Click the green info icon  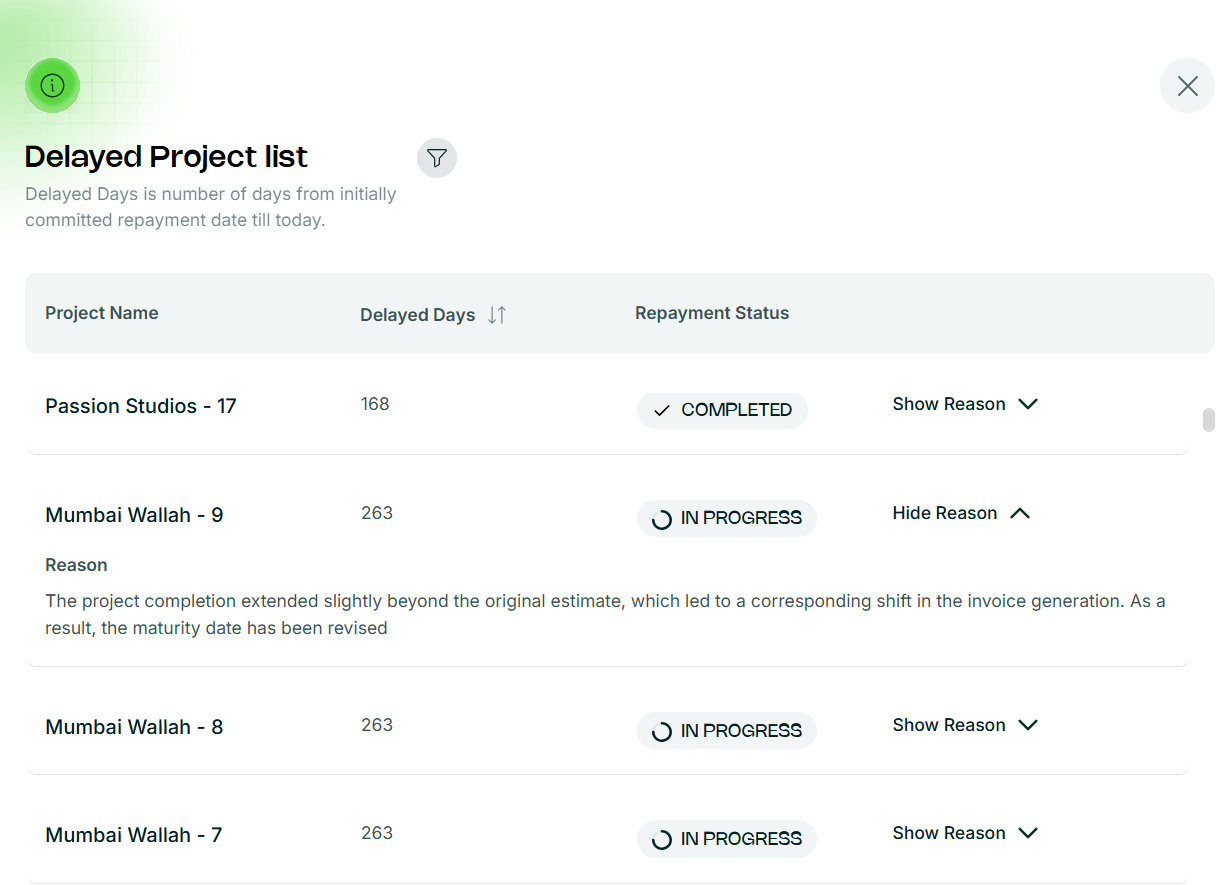[52, 86]
